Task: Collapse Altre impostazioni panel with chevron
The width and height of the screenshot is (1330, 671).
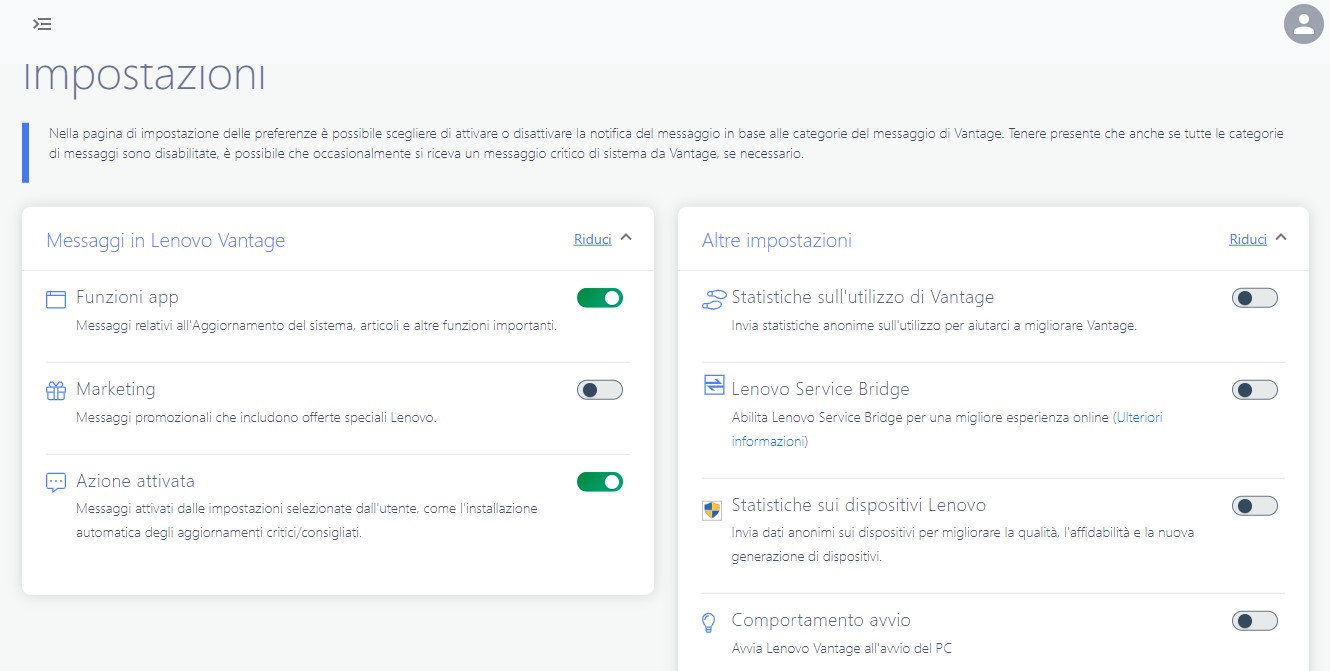Action: point(1281,238)
